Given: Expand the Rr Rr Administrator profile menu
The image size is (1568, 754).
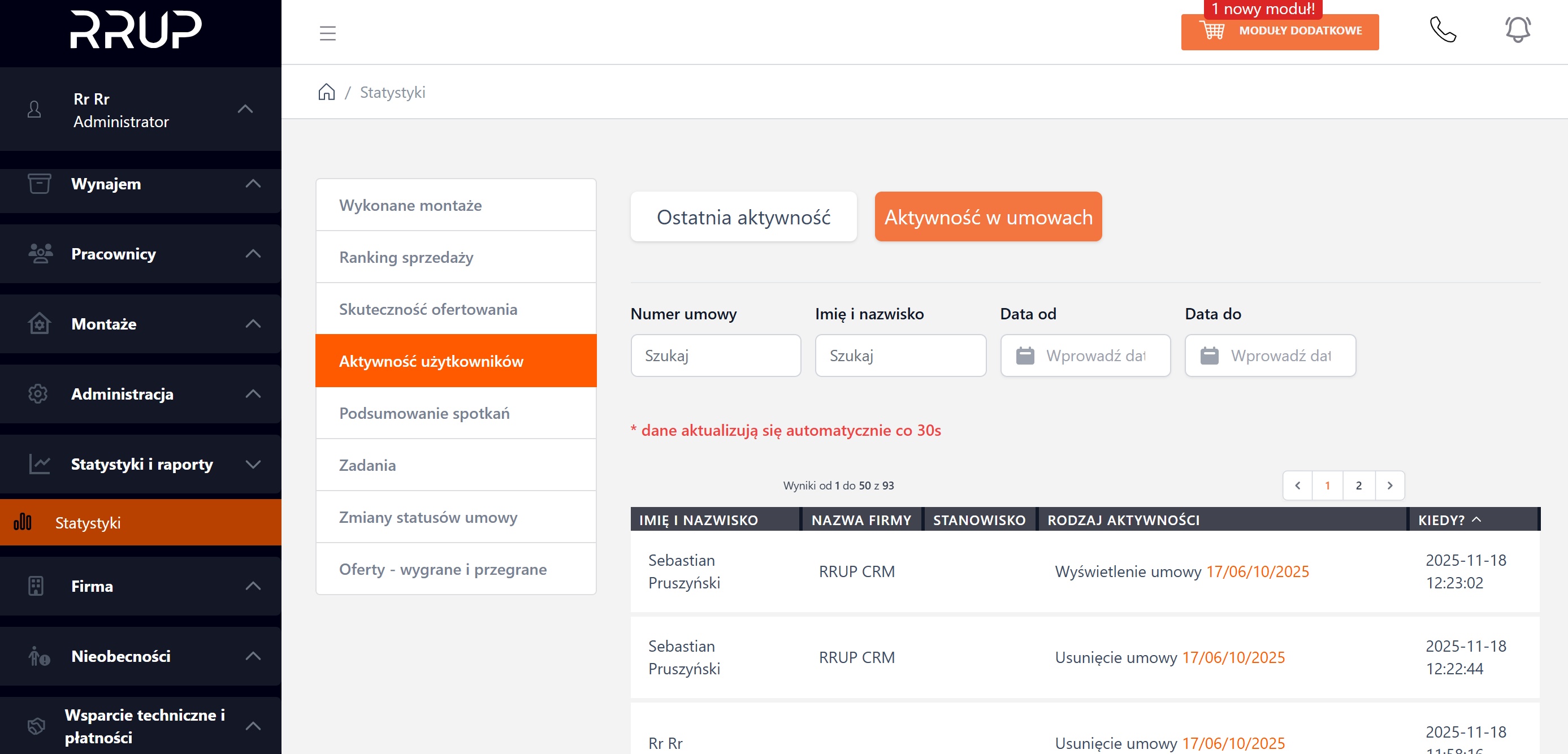Looking at the screenshot, I should (x=245, y=110).
